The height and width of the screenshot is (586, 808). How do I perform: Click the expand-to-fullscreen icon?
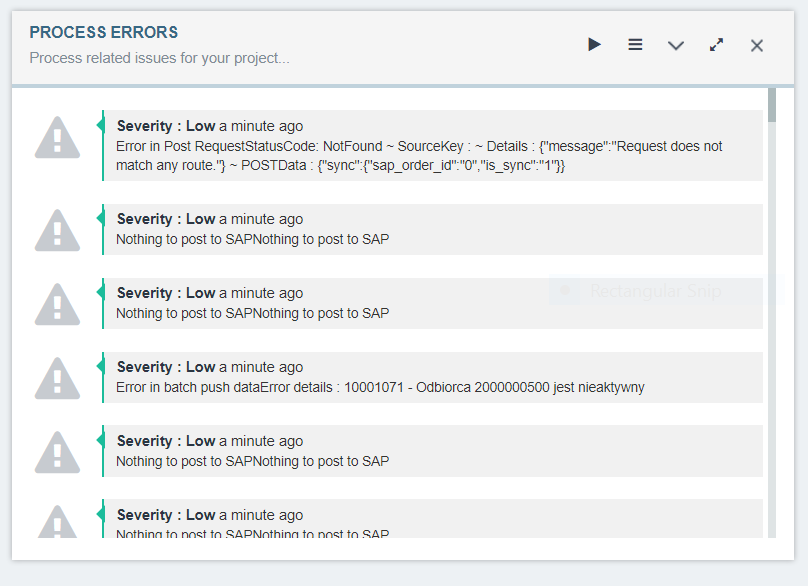point(716,45)
